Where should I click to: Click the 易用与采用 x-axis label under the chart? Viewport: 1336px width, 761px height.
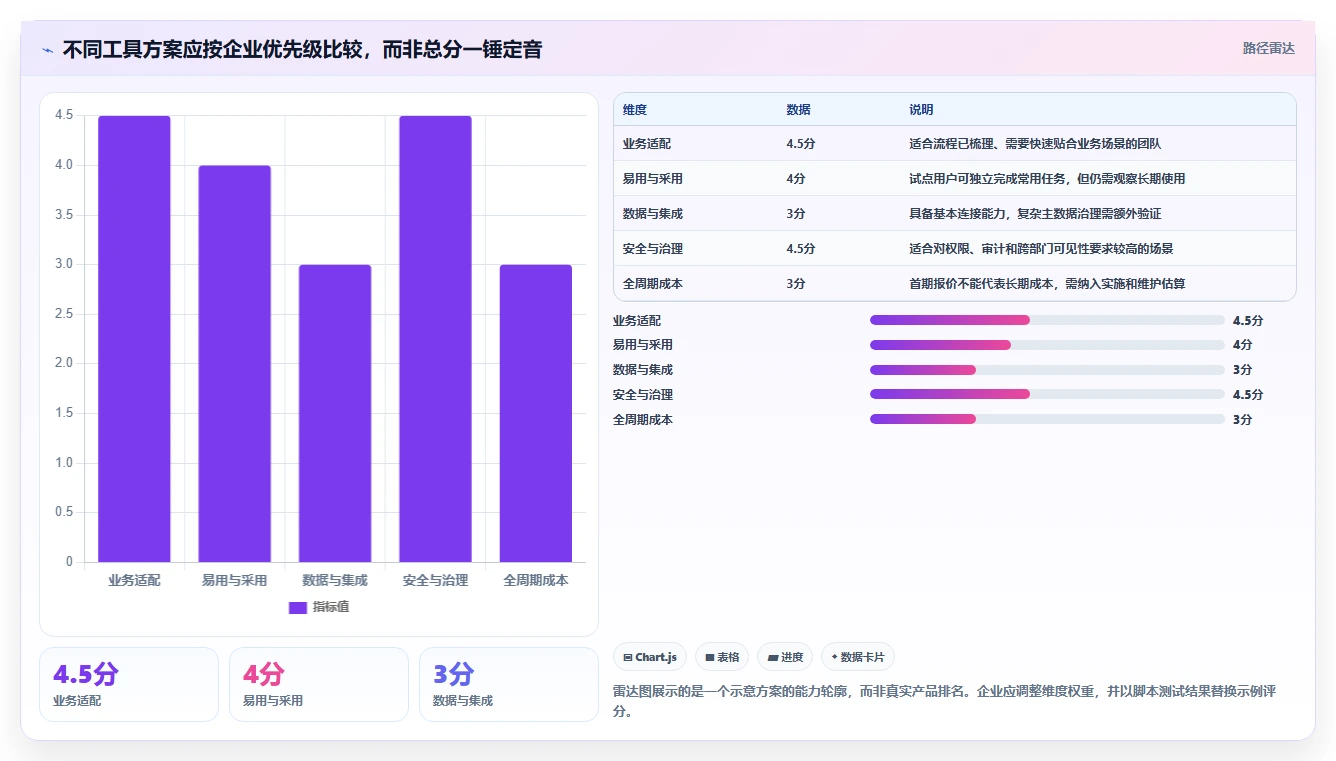click(234, 580)
